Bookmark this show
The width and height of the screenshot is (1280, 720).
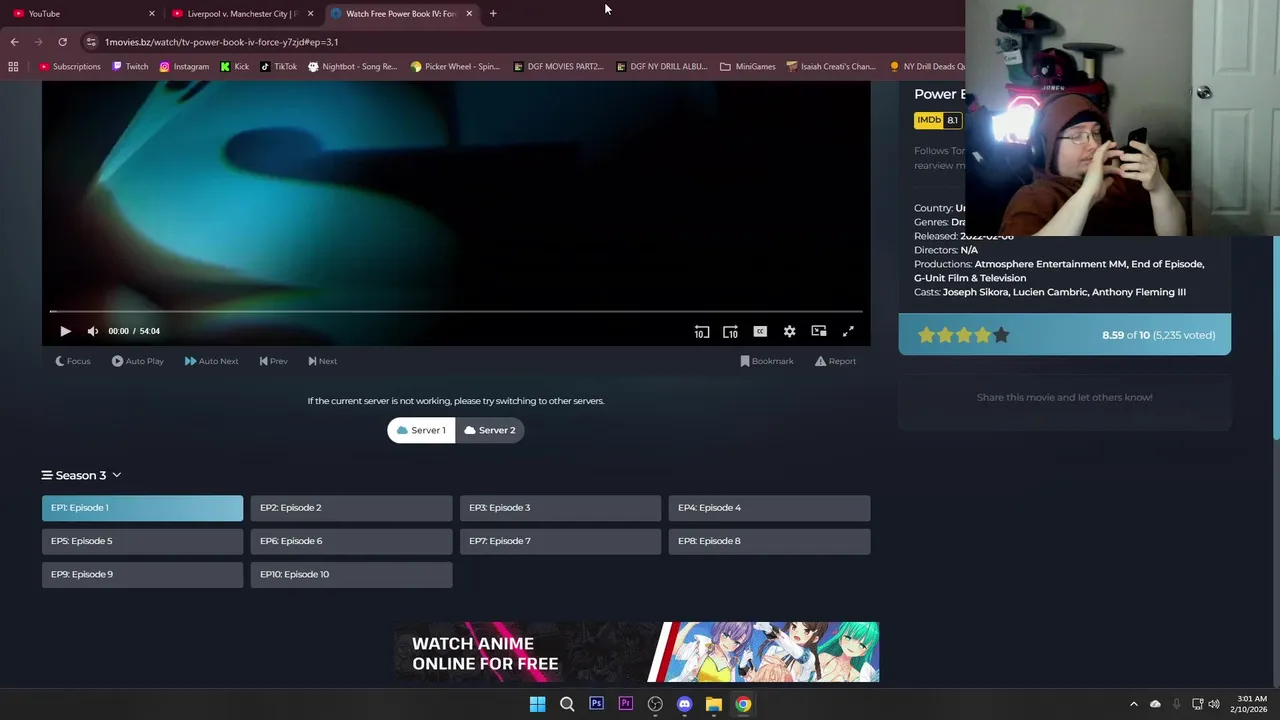click(767, 361)
